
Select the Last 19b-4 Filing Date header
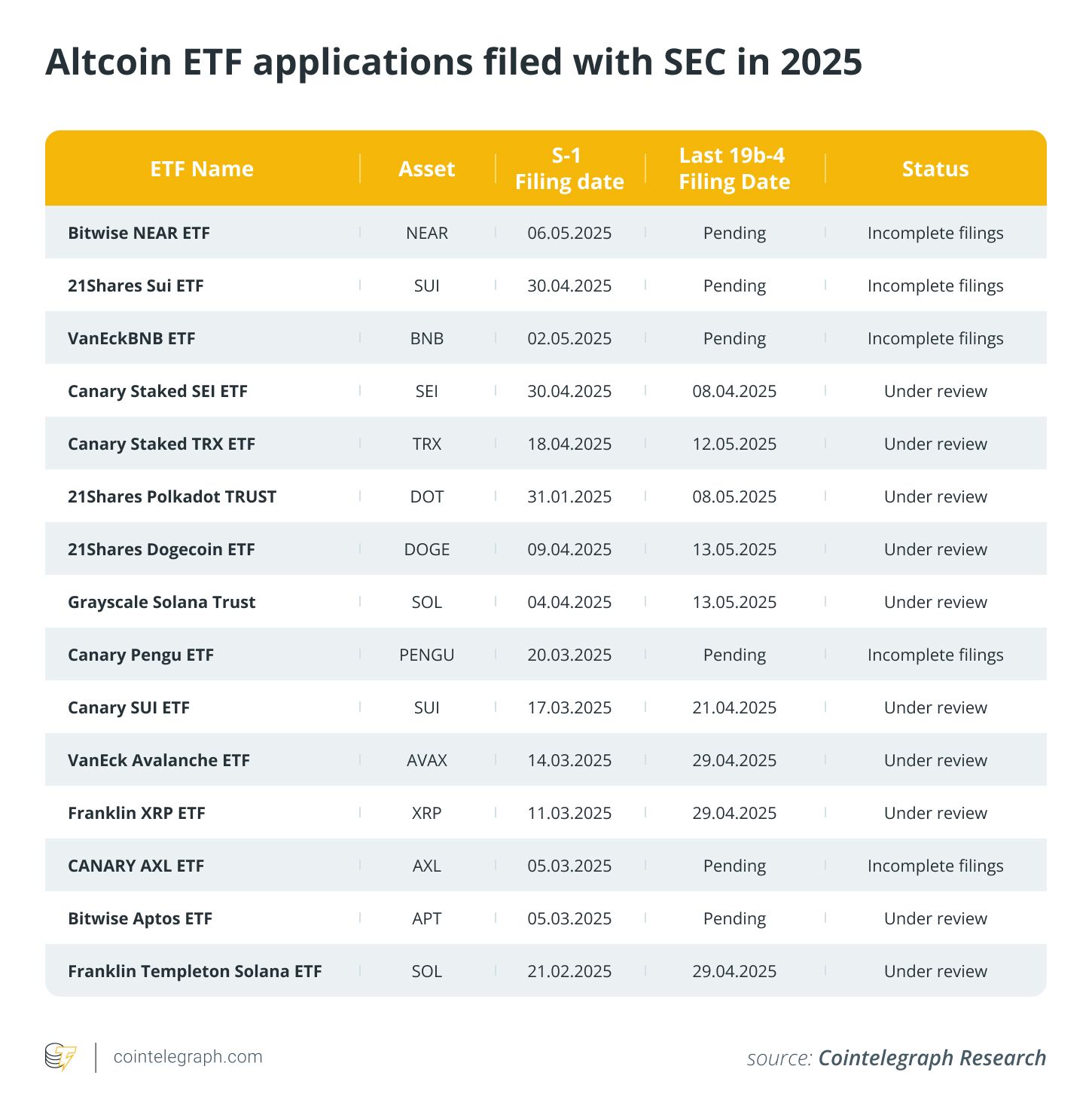click(734, 169)
